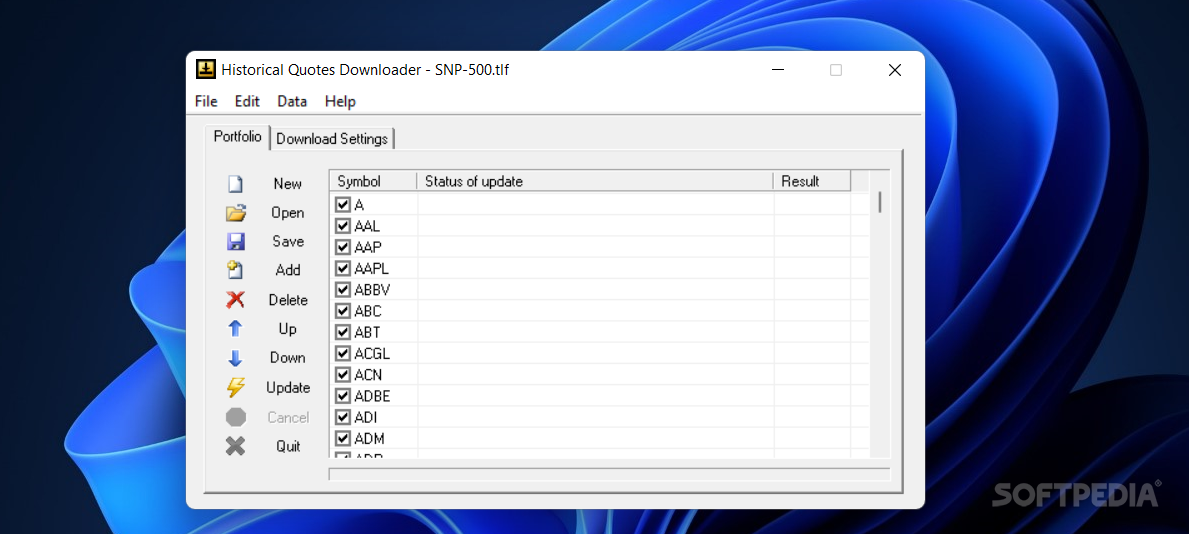Viewport: 1189px width, 534px height.
Task: Disable the ABBV checkbox
Action: point(343,290)
